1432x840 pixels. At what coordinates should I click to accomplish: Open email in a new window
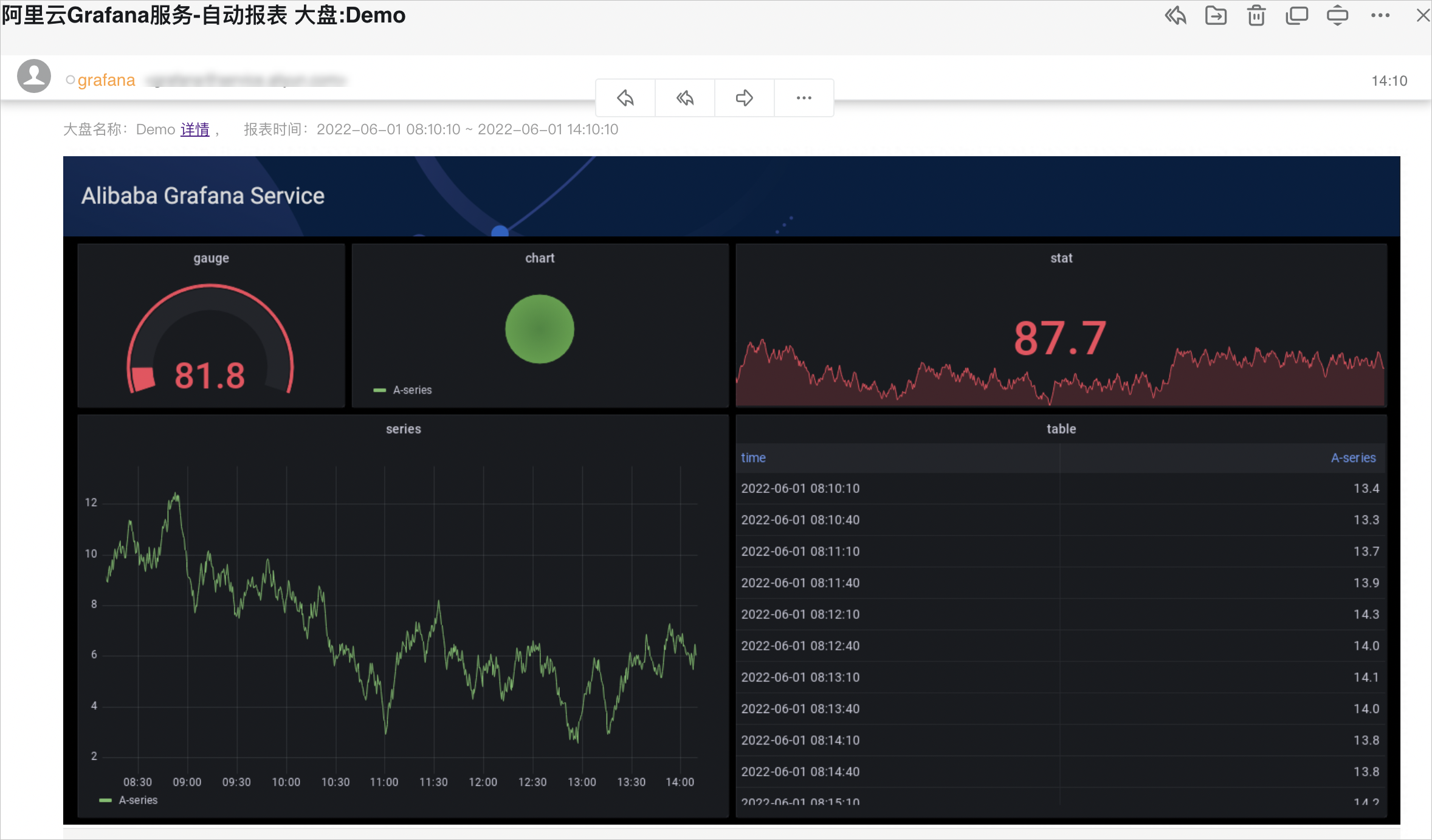[1296, 15]
